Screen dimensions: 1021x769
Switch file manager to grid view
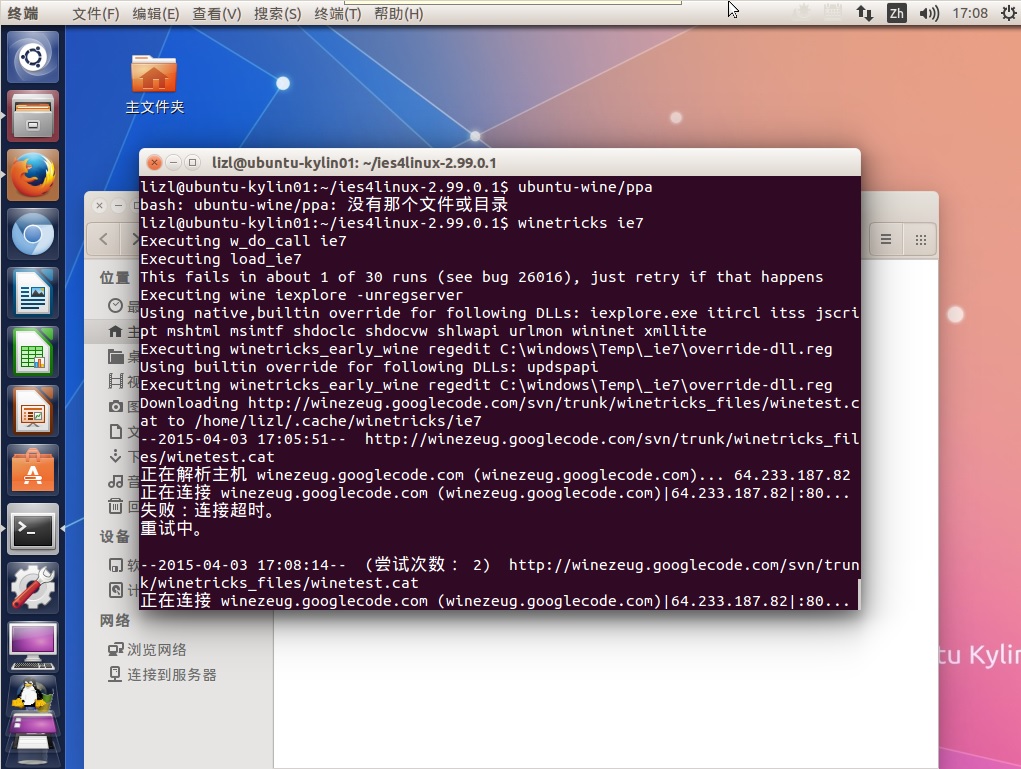[x=921, y=240]
